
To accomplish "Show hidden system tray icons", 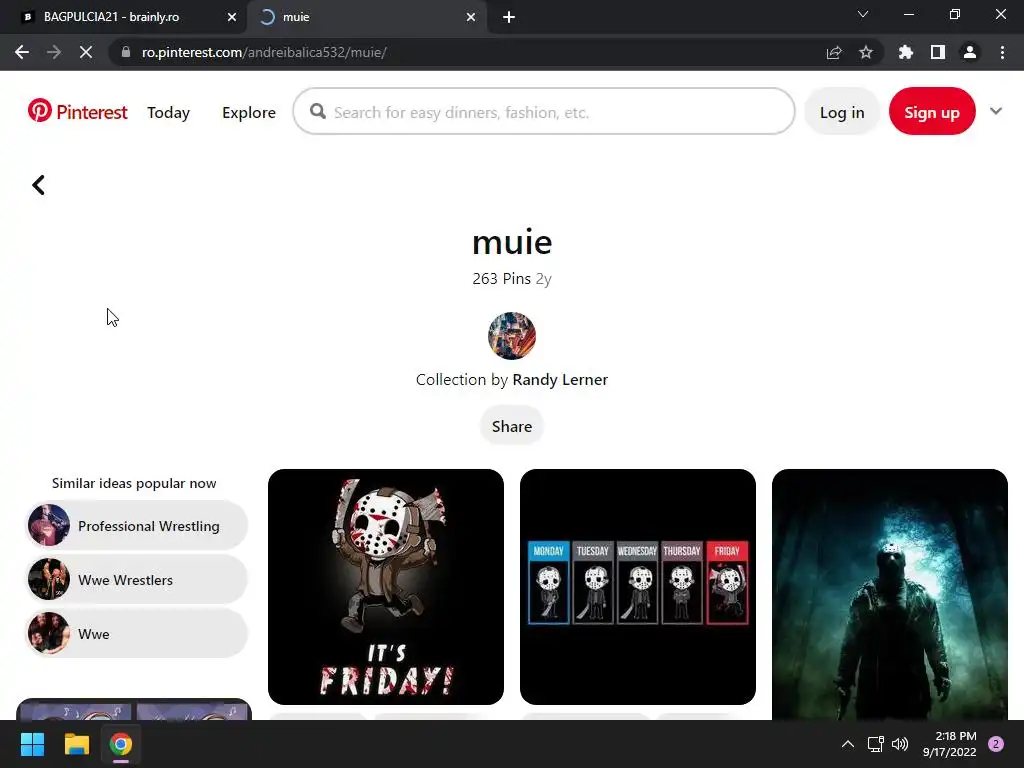I will (x=847, y=744).
